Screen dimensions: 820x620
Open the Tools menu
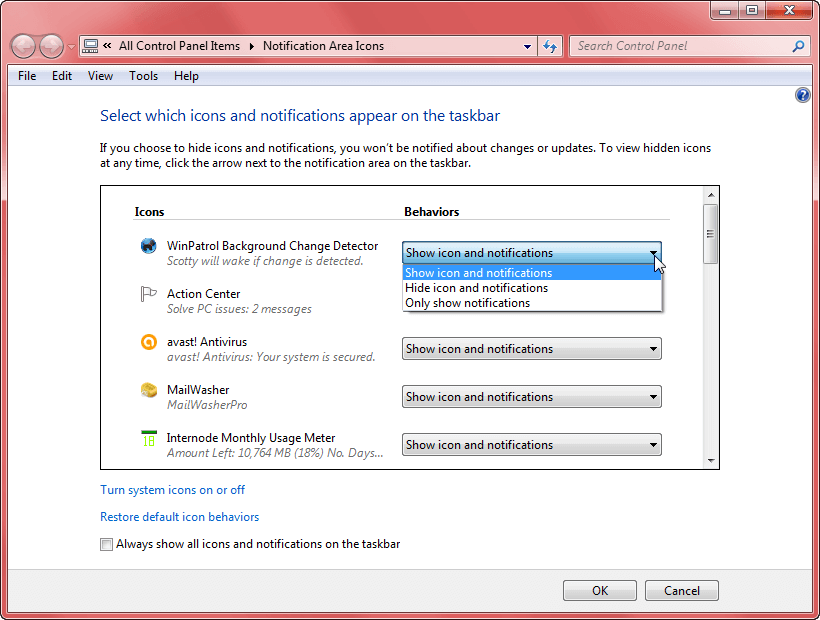[x=143, y=76]
